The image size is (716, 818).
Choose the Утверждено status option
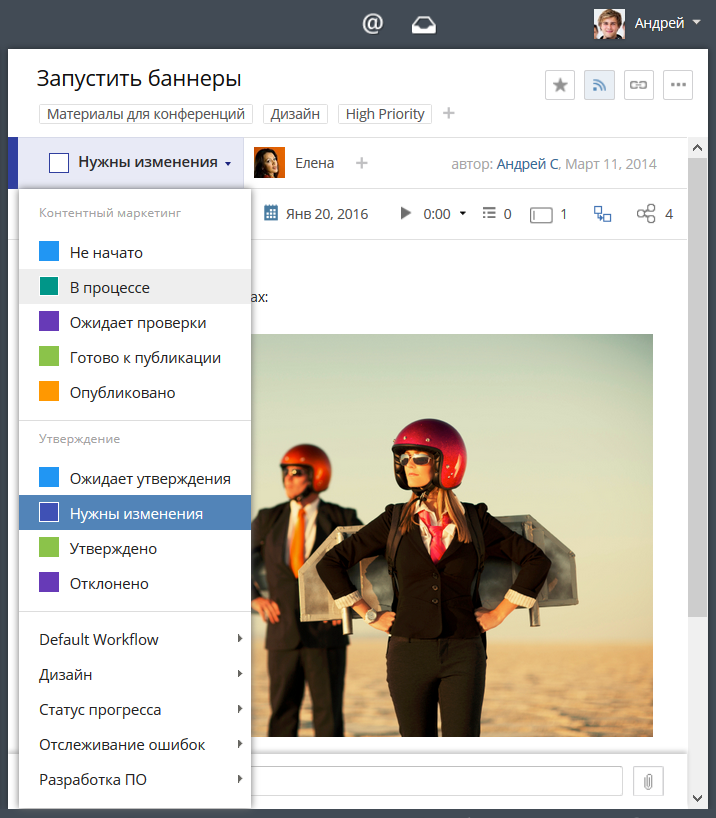[x=113, y=548]
